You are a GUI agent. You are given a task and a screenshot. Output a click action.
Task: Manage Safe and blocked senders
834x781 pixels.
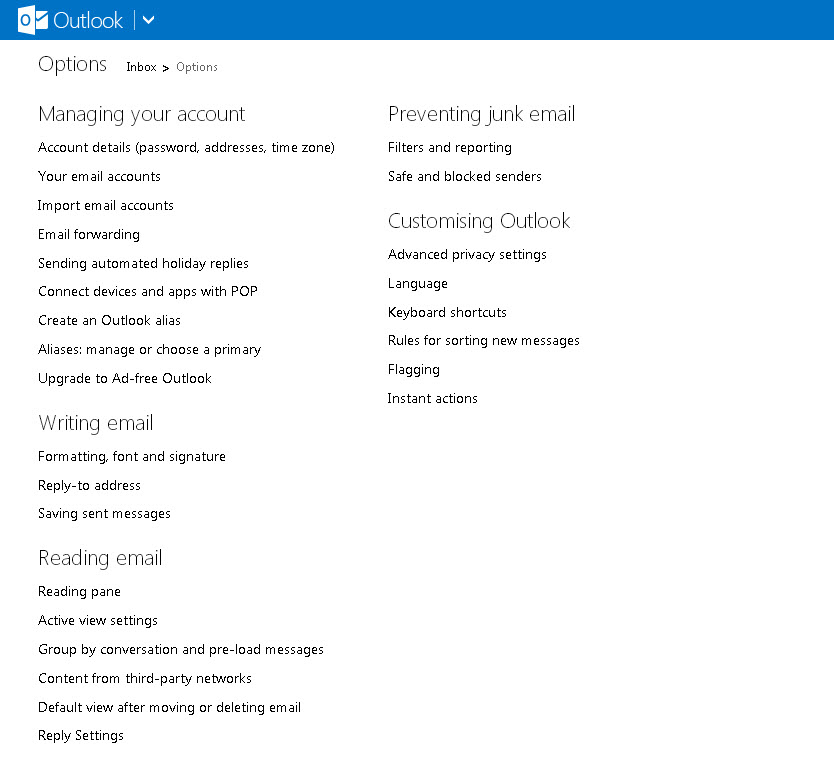[x=464, y=176]
